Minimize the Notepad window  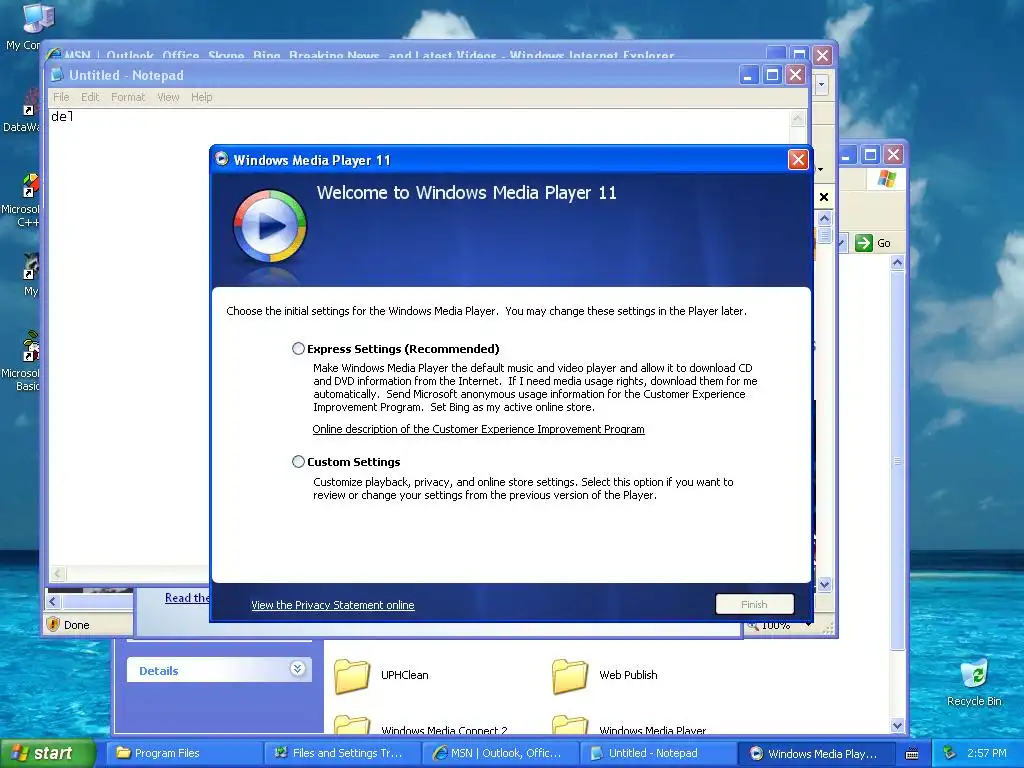748,75
